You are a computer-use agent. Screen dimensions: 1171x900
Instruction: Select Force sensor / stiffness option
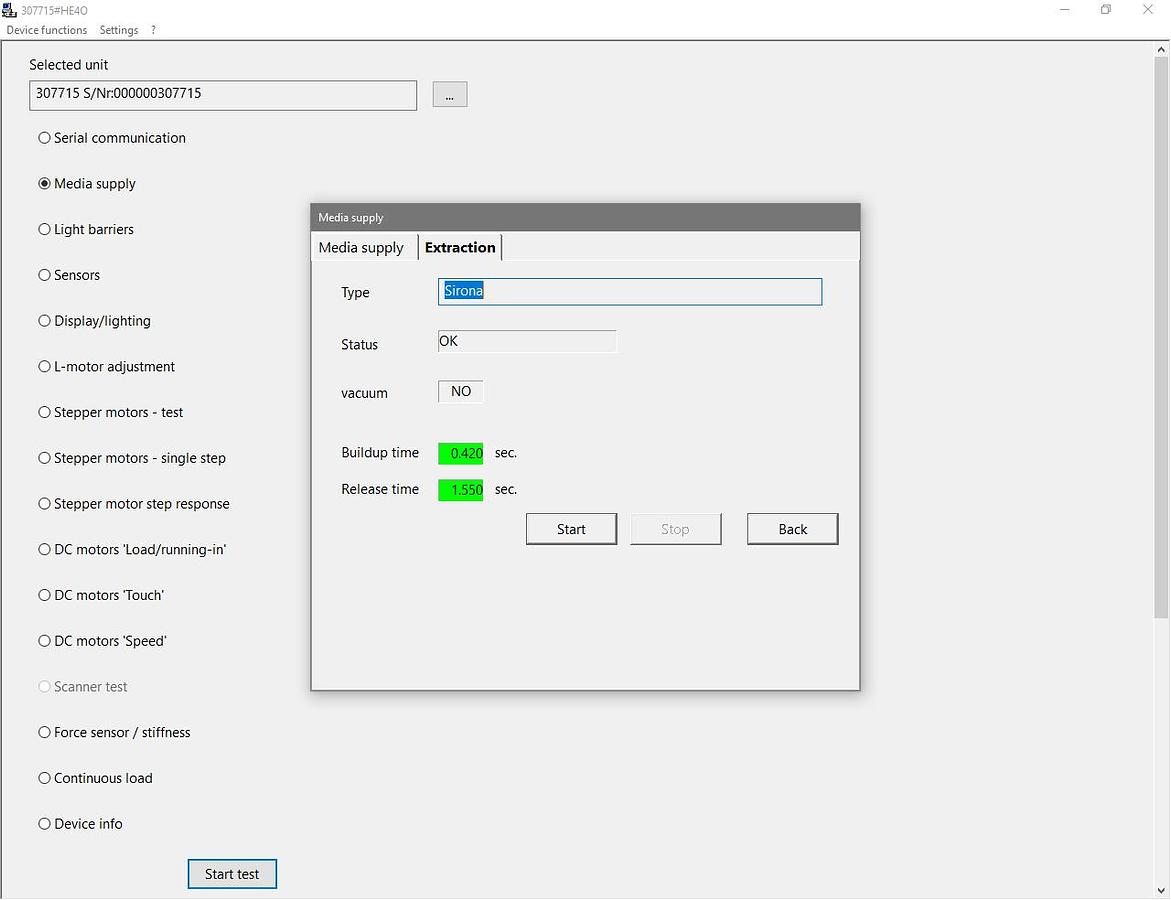[x=44, y=732]
